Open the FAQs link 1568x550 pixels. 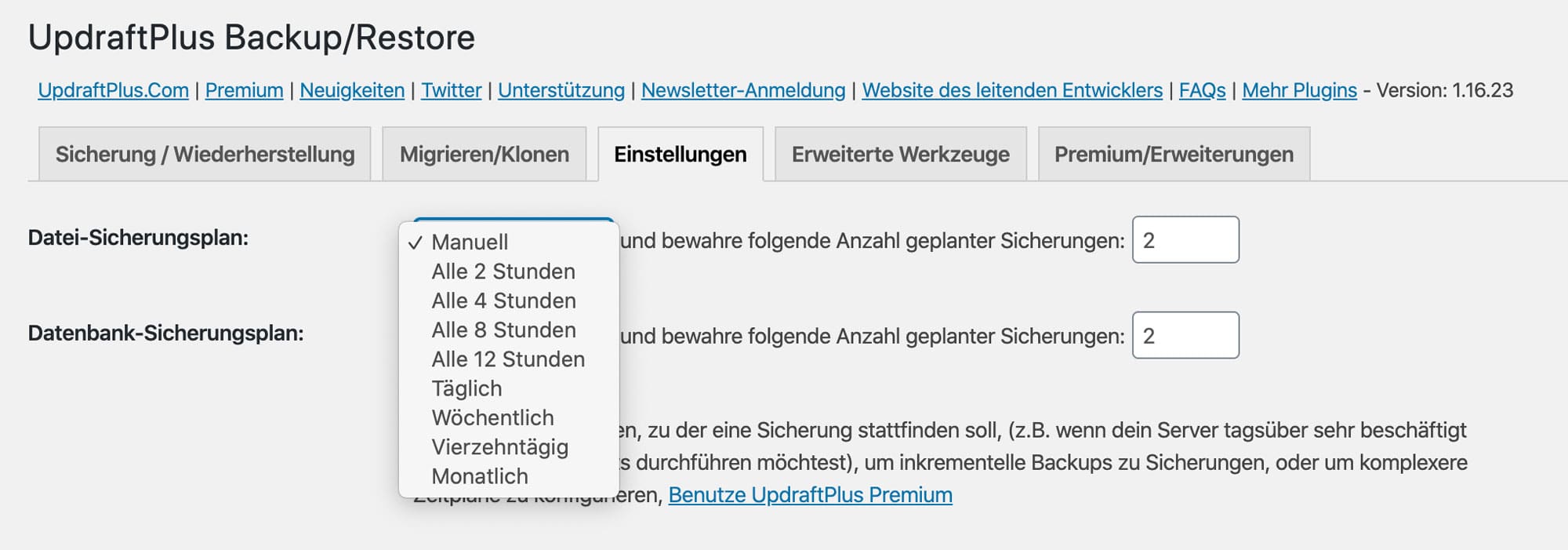[1202, 90]
